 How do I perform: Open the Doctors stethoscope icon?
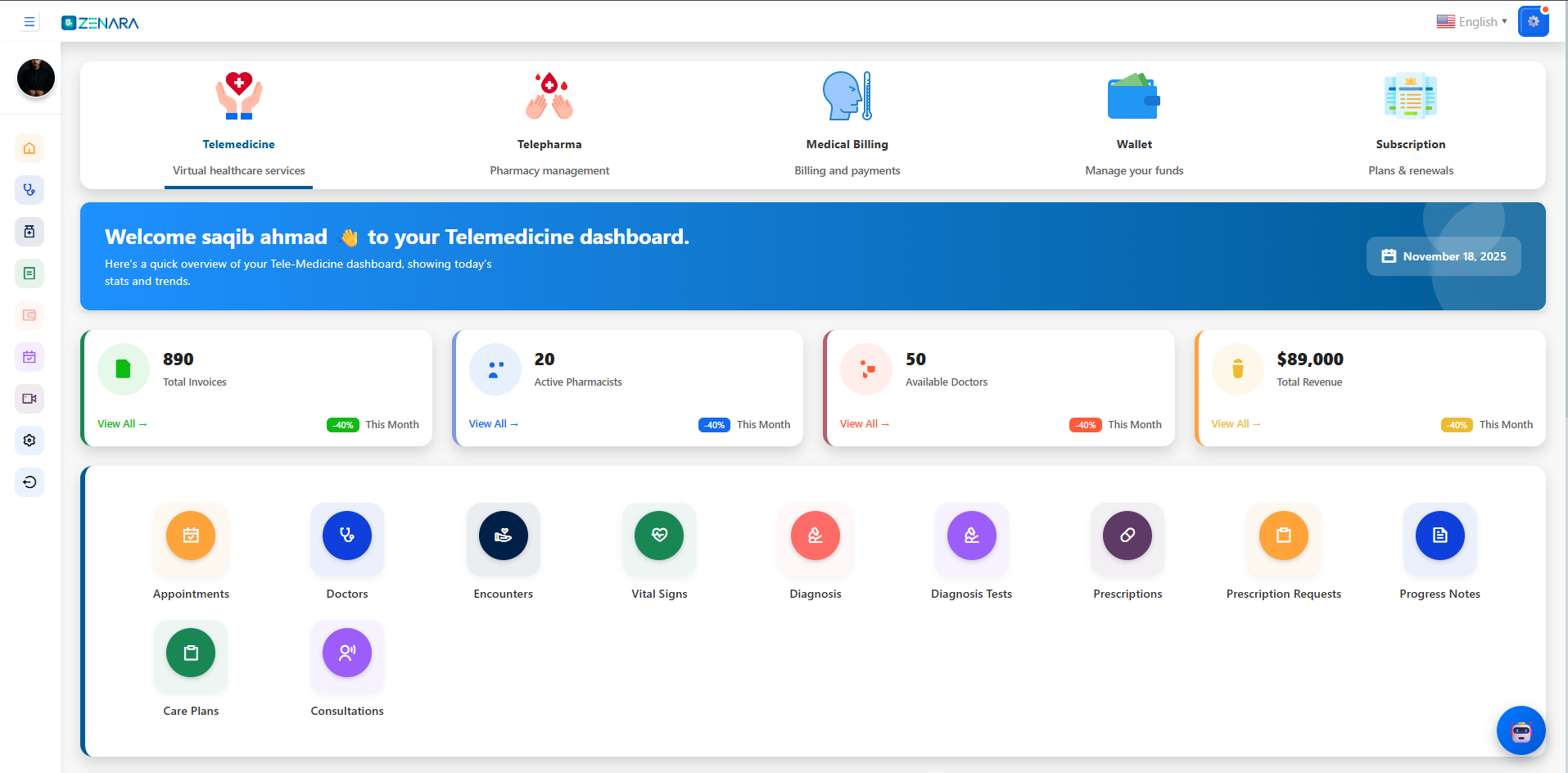[x=347, y=536]
